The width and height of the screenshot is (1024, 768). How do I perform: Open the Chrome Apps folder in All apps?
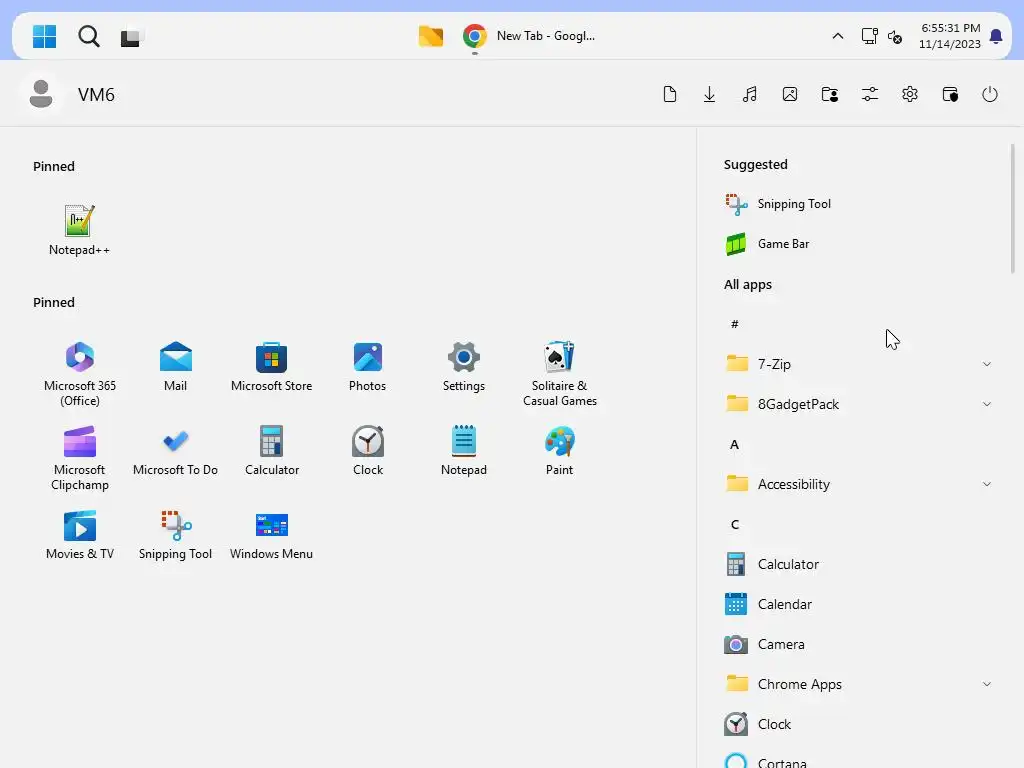coord(858,684)
